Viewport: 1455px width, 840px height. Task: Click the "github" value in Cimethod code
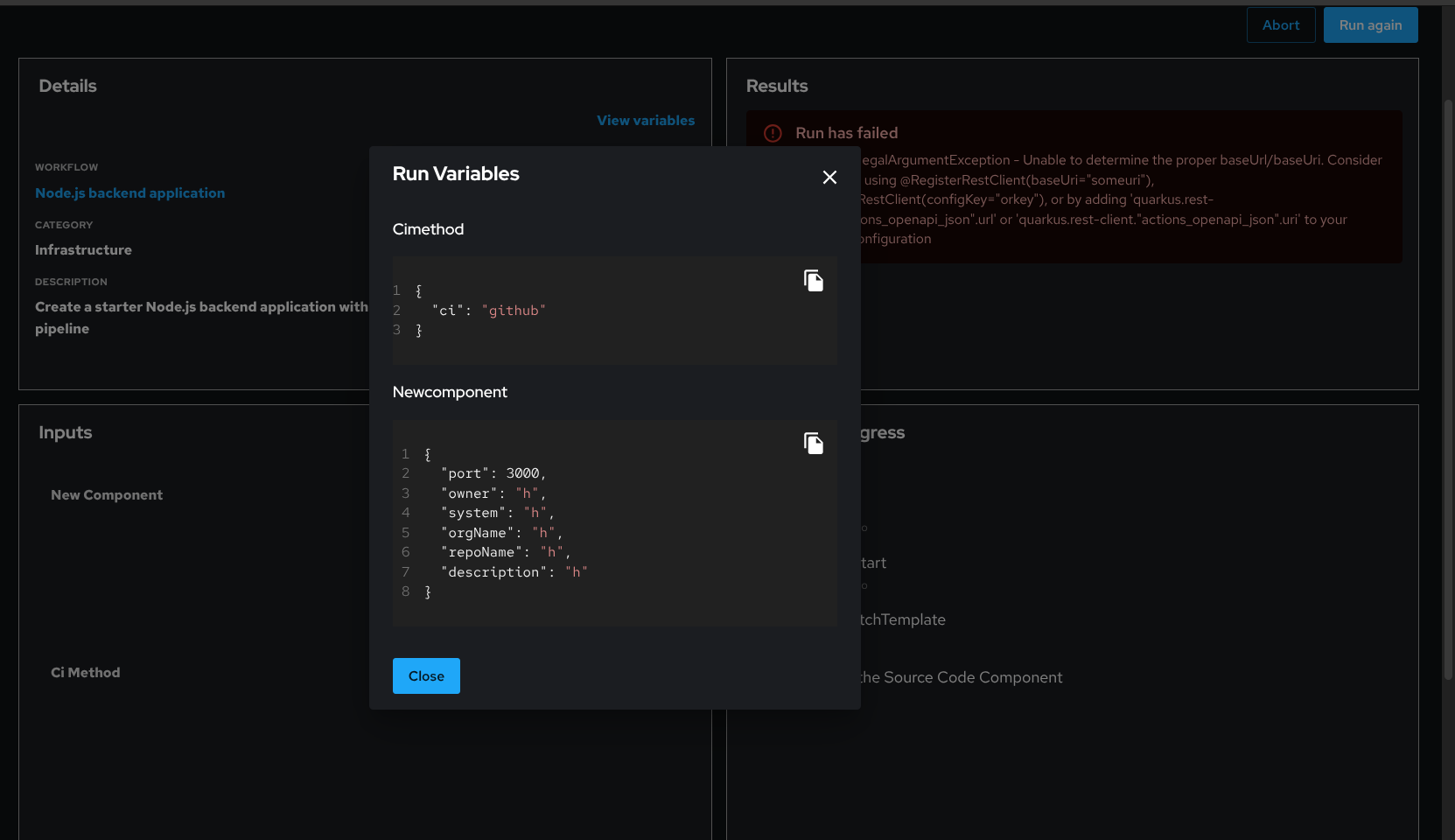[514, 311]
